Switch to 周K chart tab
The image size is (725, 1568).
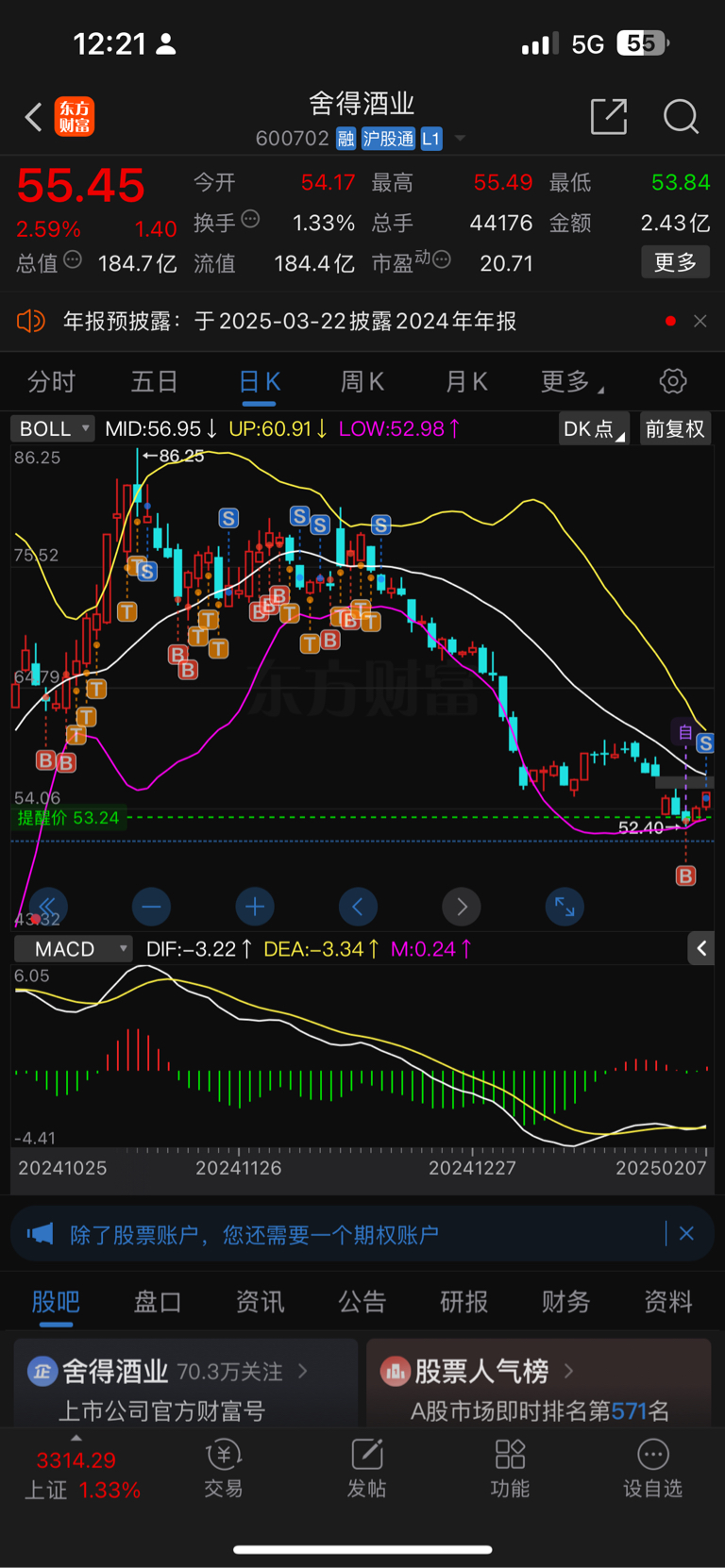click(362, 381)
